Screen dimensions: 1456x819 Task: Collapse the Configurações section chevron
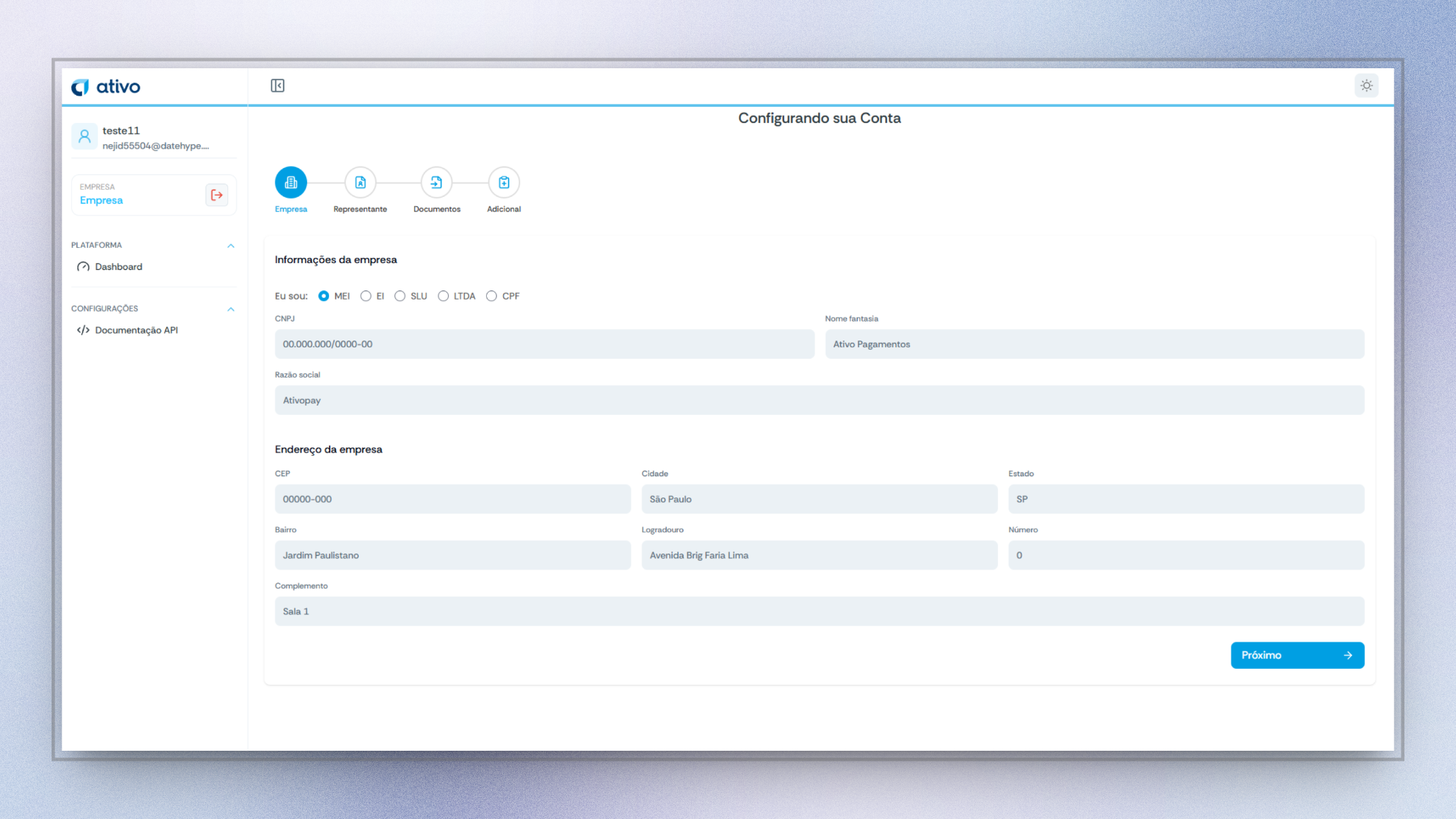[231, 309]
